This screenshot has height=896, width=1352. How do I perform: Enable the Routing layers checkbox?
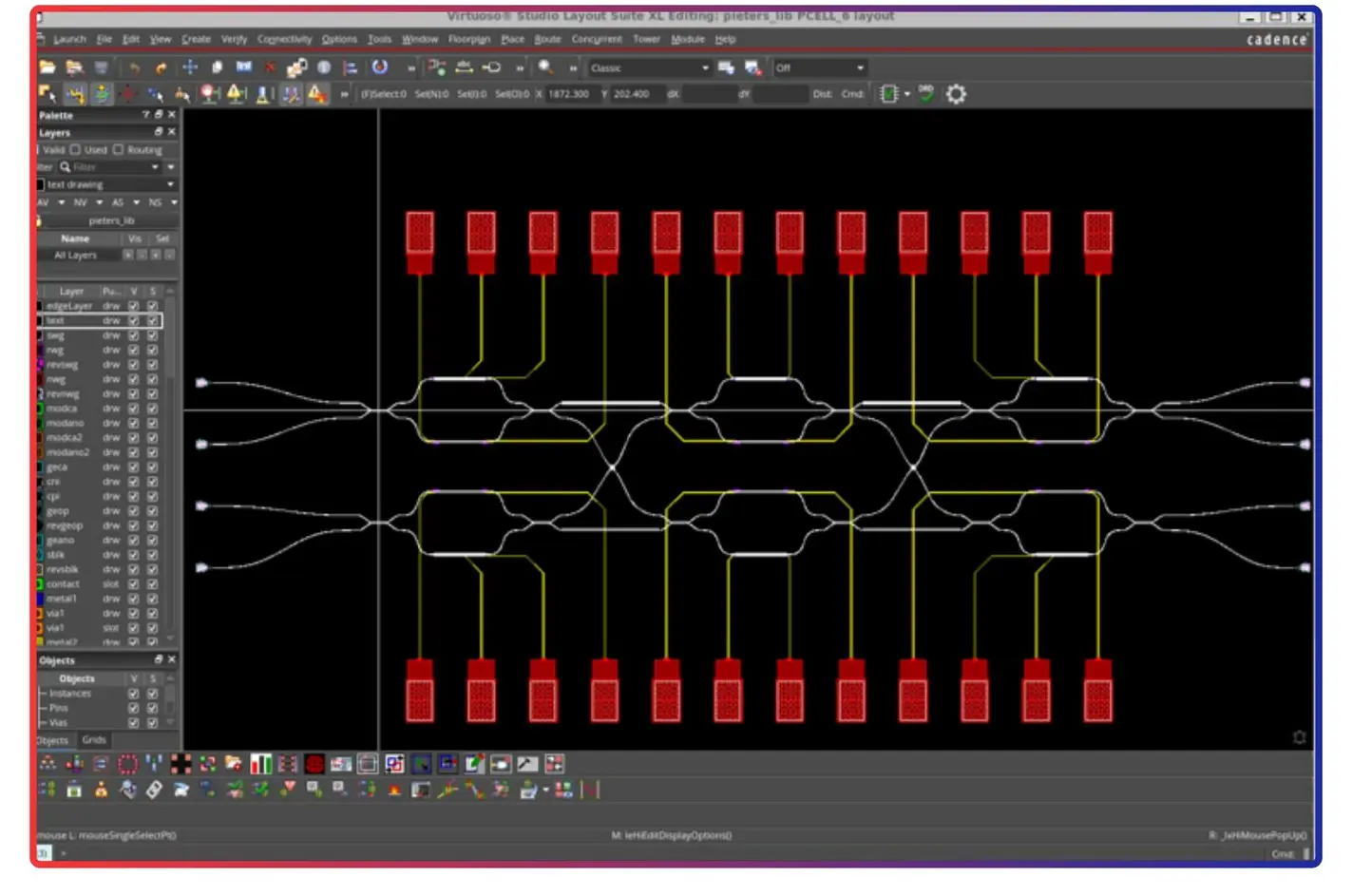pos(118,150)
